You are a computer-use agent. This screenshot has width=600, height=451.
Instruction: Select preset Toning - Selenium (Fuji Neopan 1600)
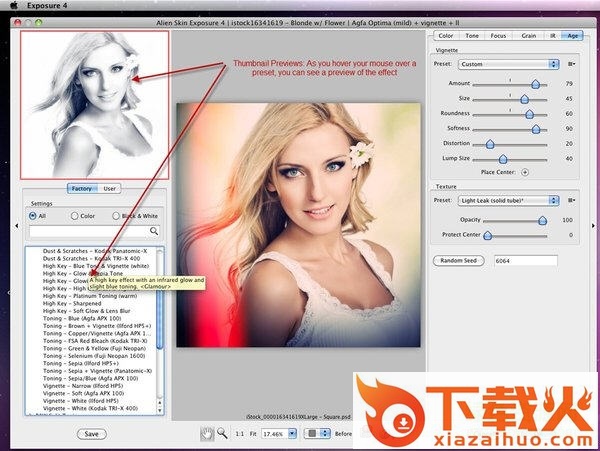coord(94,356)
